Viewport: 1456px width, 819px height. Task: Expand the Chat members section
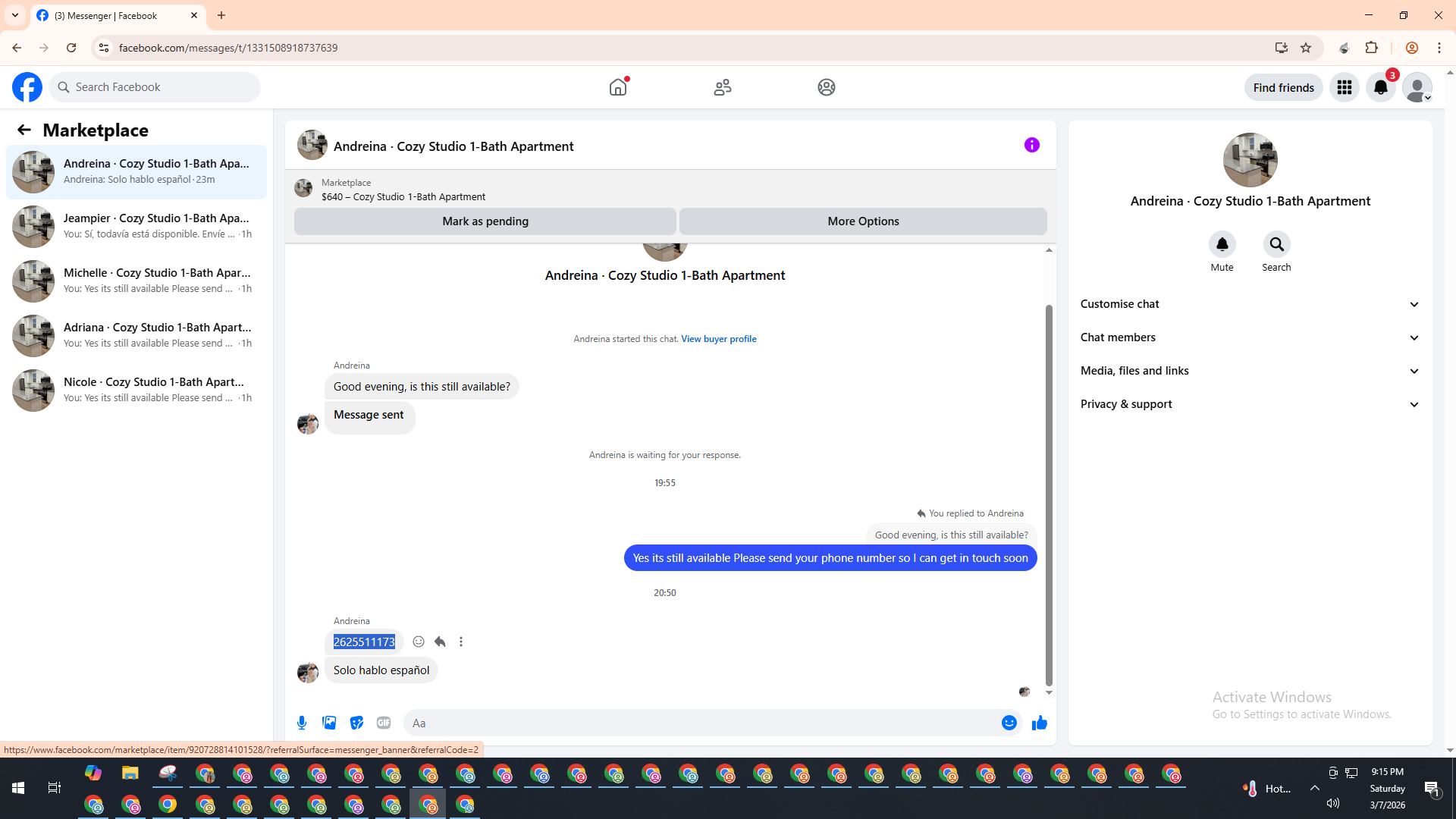point(1250,337)
